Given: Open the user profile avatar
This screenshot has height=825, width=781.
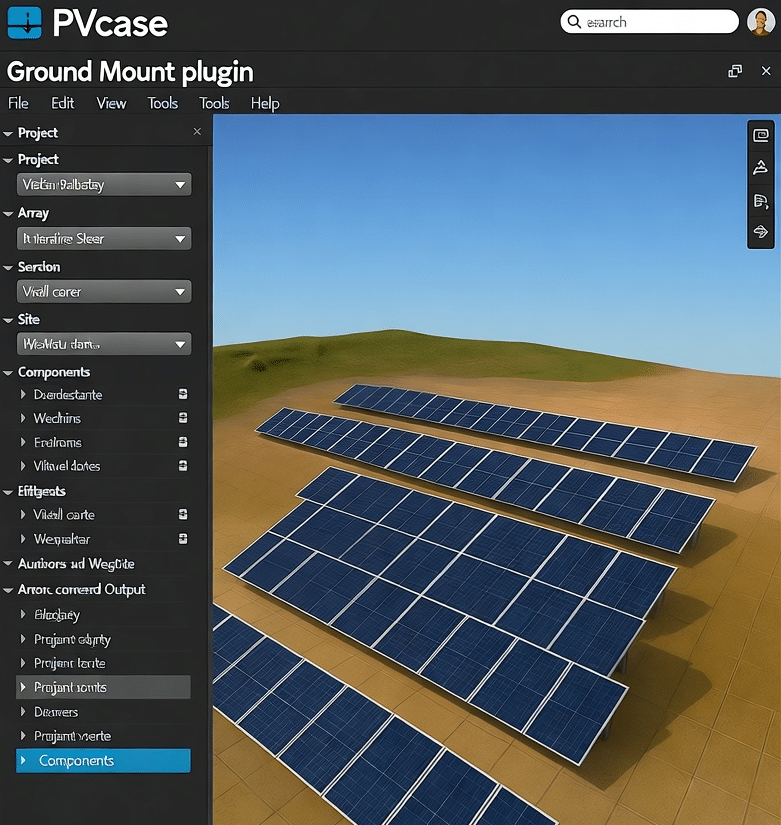Looking at the screenshot, I should (760, 22).
